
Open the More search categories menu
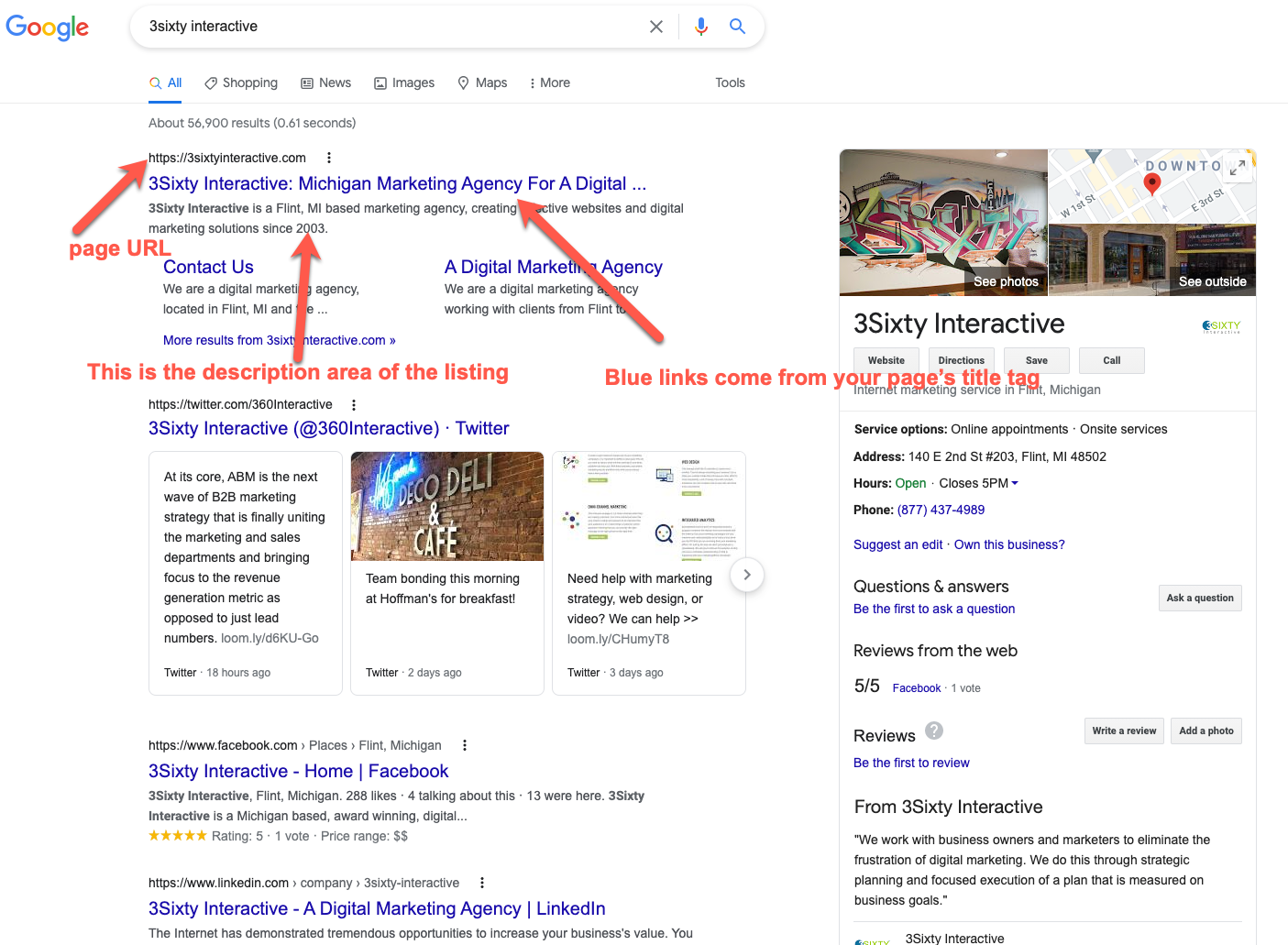[x=549, y=82]
